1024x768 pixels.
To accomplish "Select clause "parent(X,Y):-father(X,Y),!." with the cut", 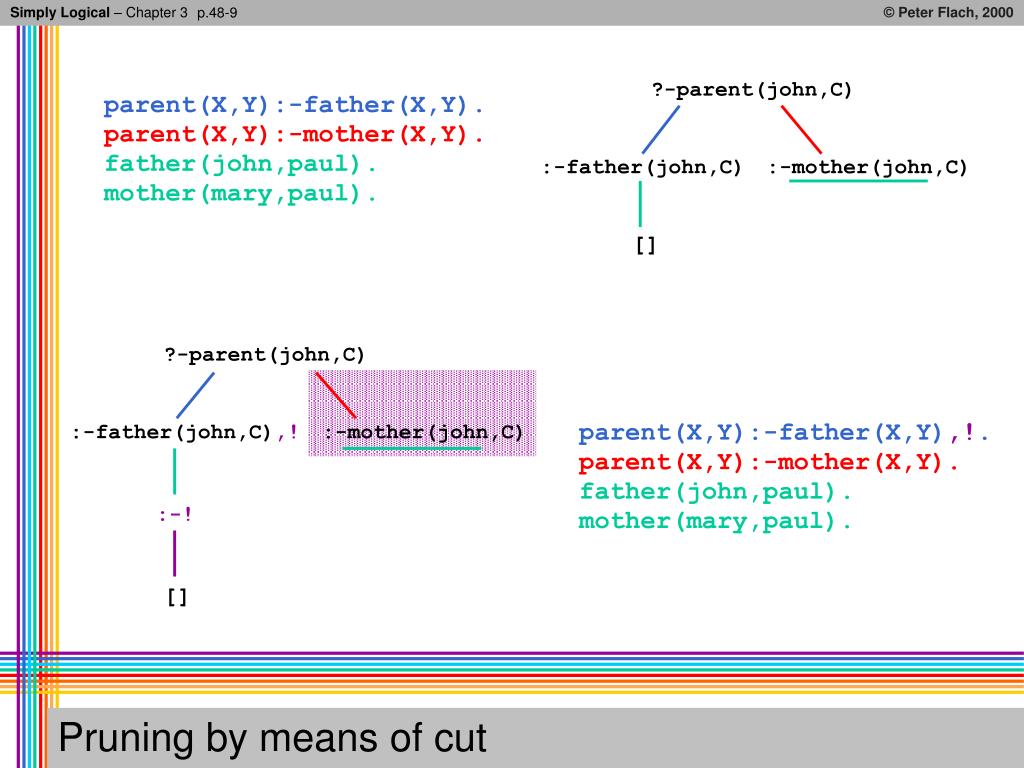I will tap(784, 433).
